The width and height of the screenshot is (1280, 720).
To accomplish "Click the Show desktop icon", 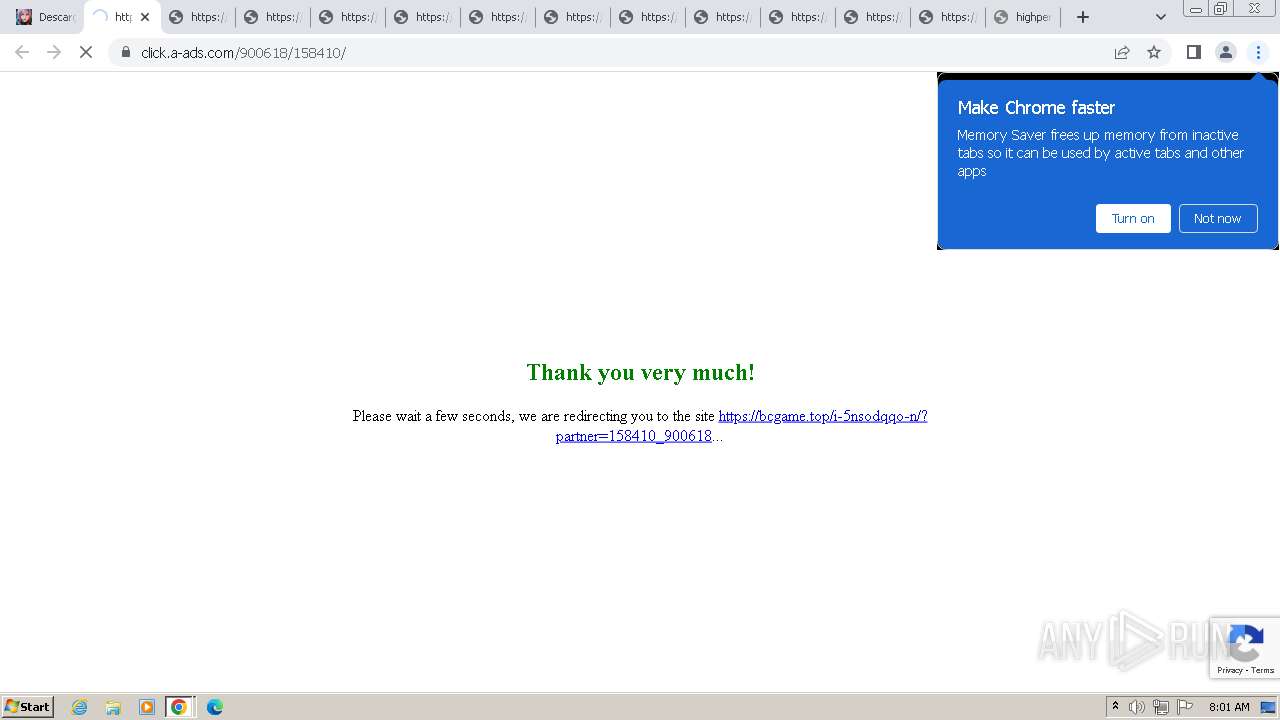I will 1269,707.
